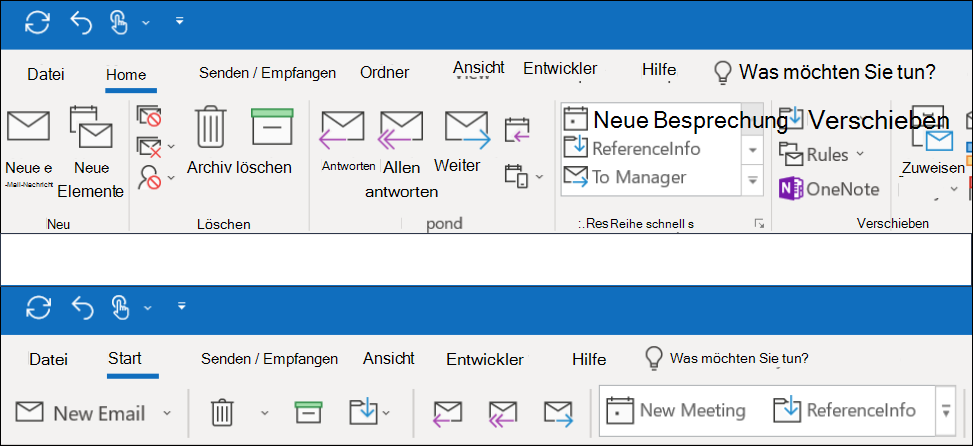This screenshot has height=446, width=973.
Task: Click the large green Archive box icon
Action: [272, 127]
